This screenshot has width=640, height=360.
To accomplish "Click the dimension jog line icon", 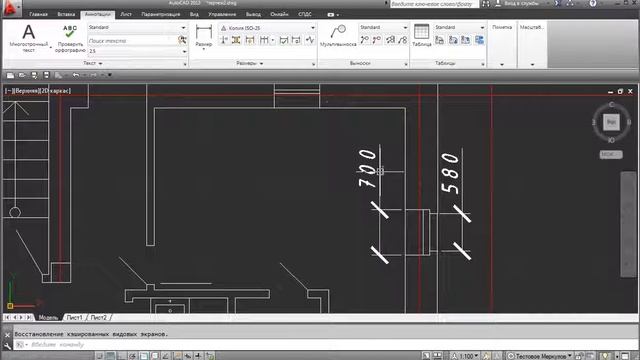I will point(310,40).
